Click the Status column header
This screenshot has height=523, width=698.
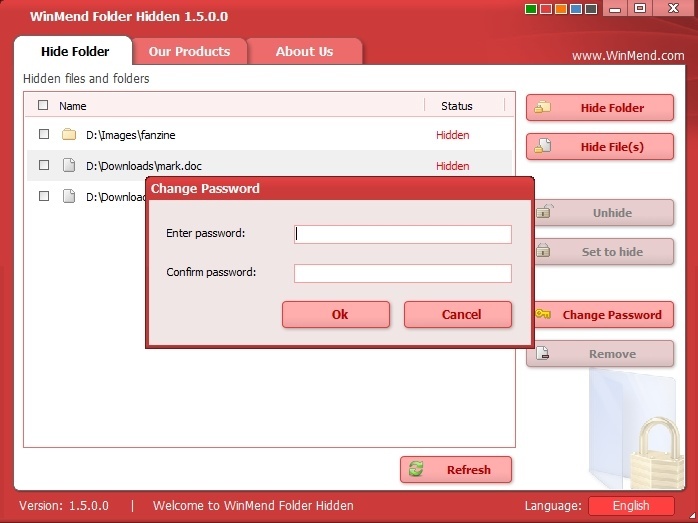tap(457, 106)
